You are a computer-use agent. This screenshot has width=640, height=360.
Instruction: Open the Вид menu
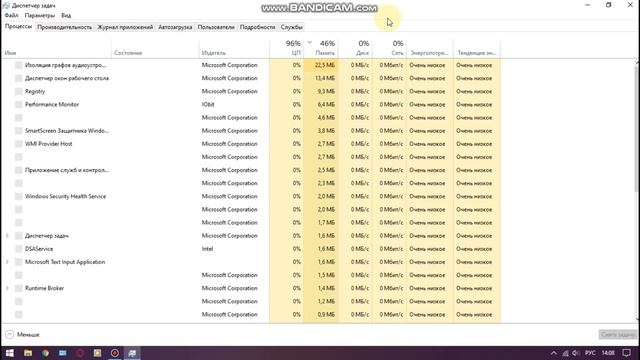[66, 16]
